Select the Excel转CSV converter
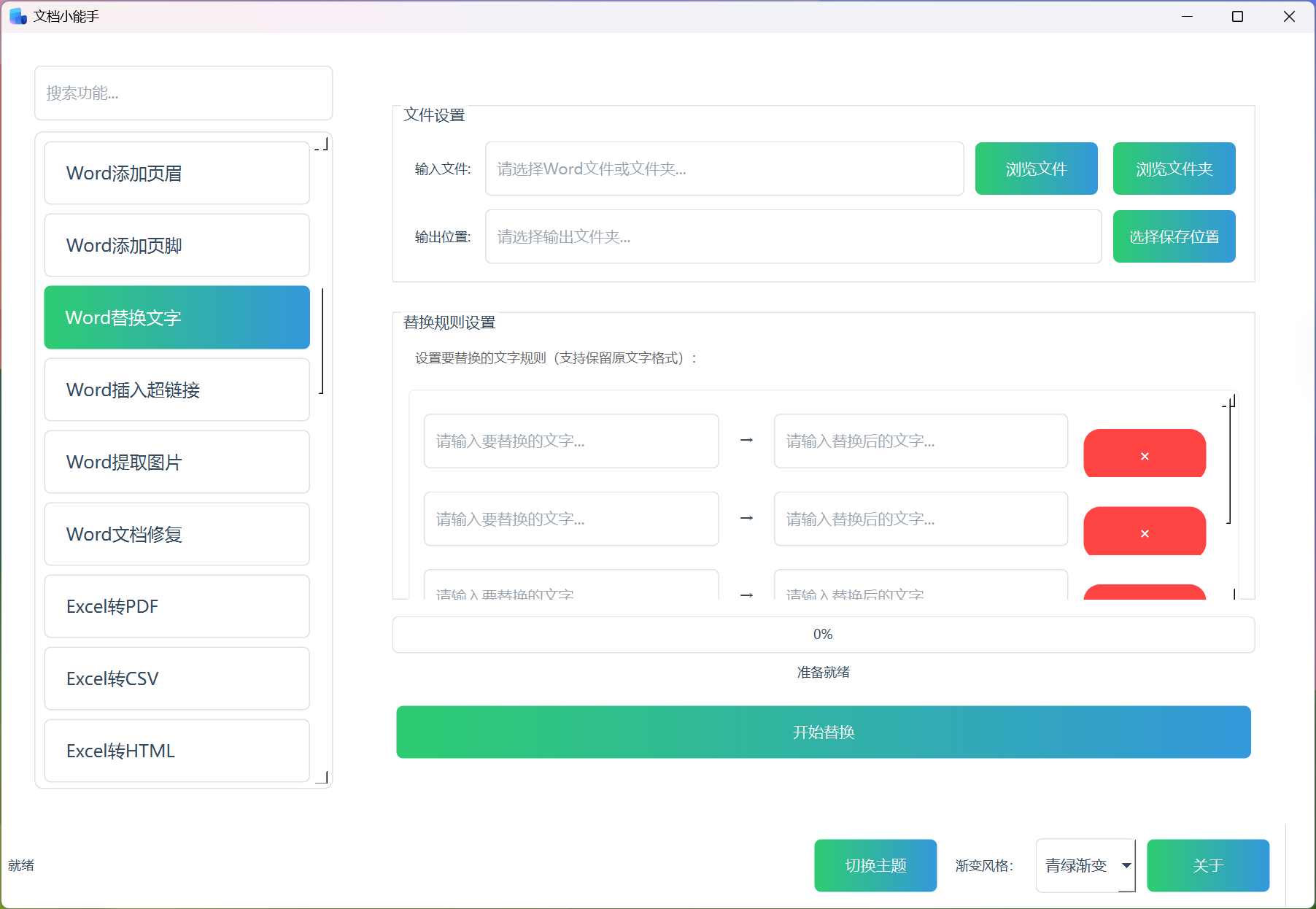 177,678
